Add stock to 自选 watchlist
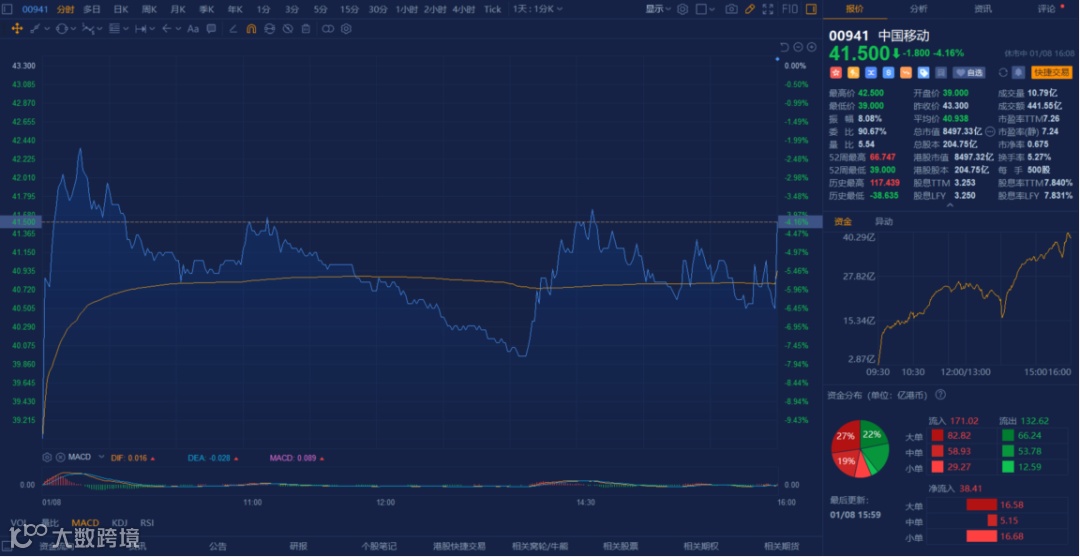This screenshot has height=557, width=1080. (x=969, y=72)
